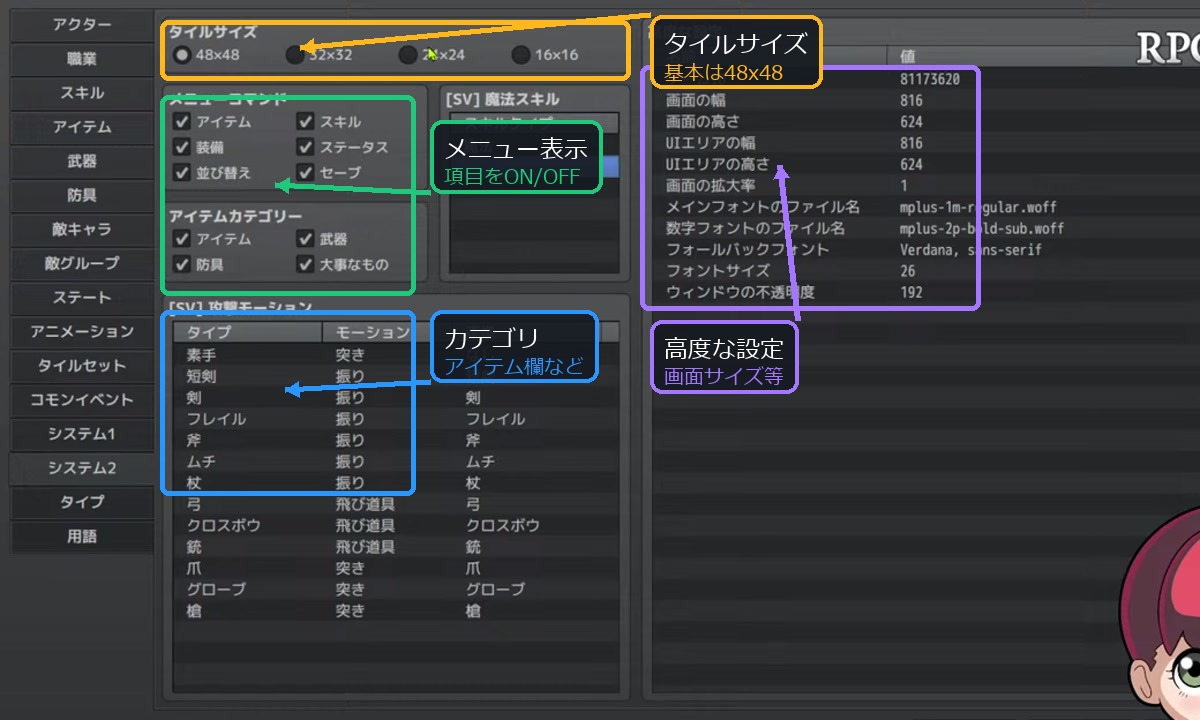The width and height of the screenshot is (1200, 720).
Task: Toggle 武器 under アイテムカテゴリー
Action: 306,239
